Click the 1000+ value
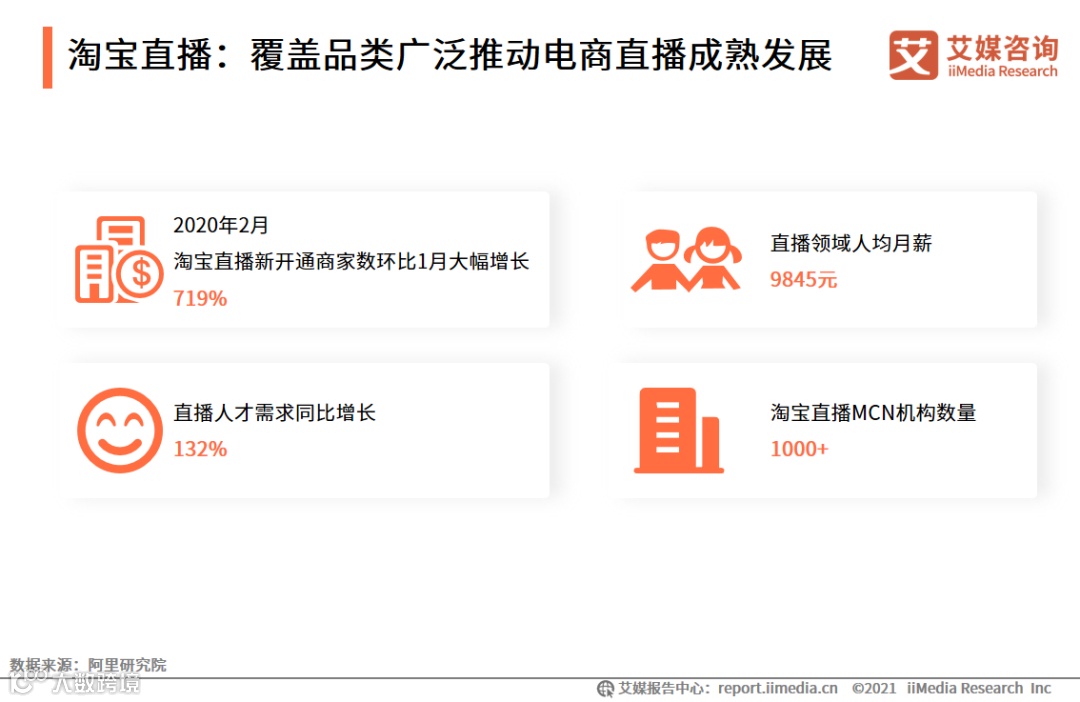This screenshot has width=1080, height=702. point(799,449)
